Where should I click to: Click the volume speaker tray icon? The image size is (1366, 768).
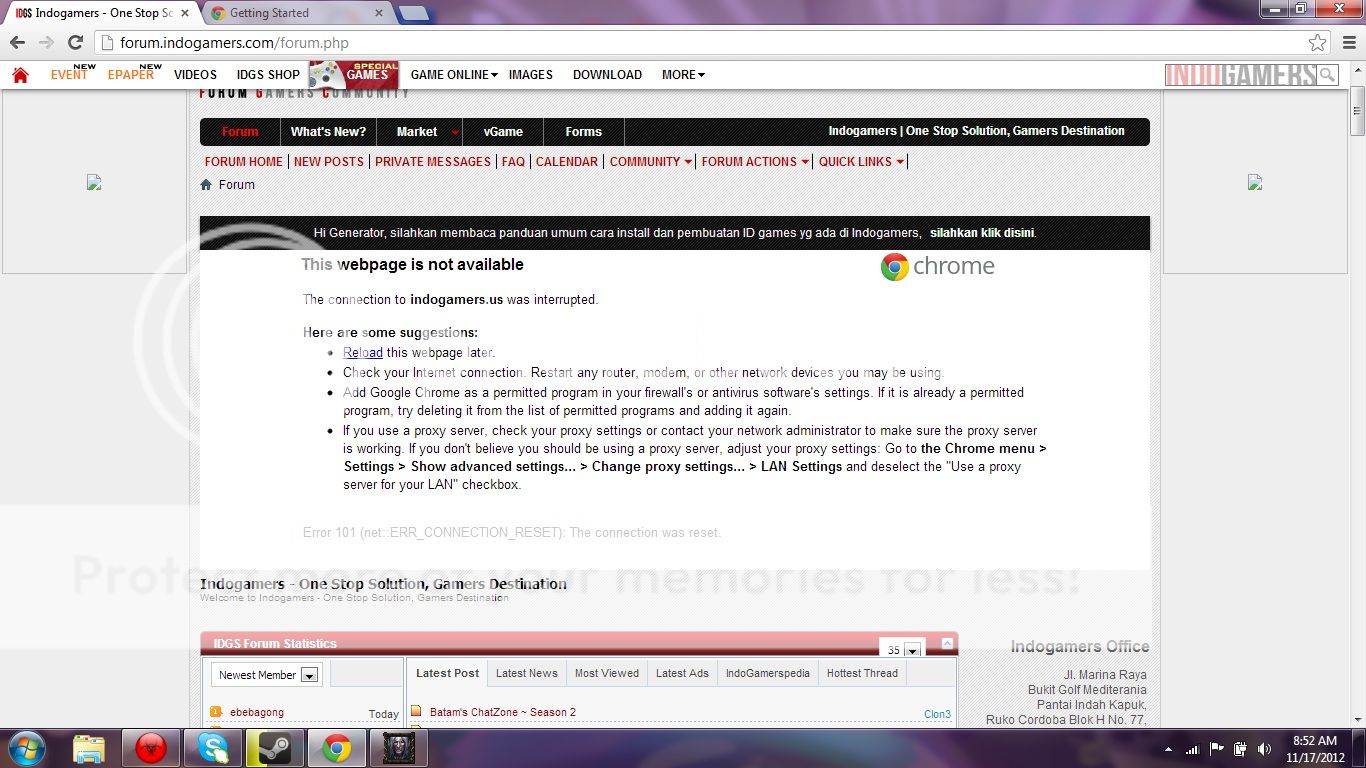coord(1264,748)
